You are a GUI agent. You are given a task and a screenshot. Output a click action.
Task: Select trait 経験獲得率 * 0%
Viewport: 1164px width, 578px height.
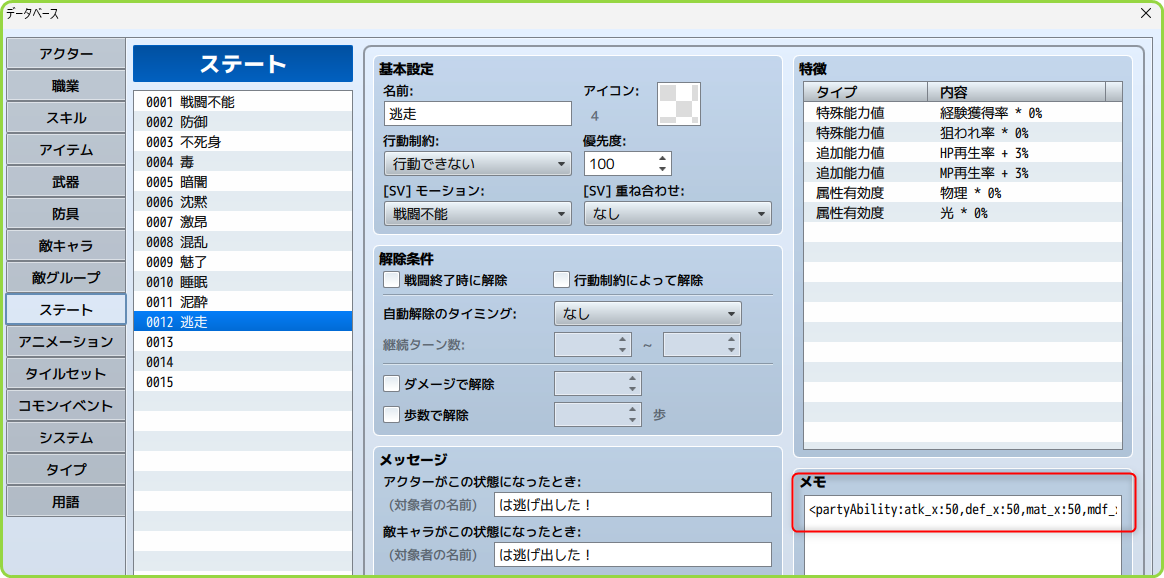(963, 113)
